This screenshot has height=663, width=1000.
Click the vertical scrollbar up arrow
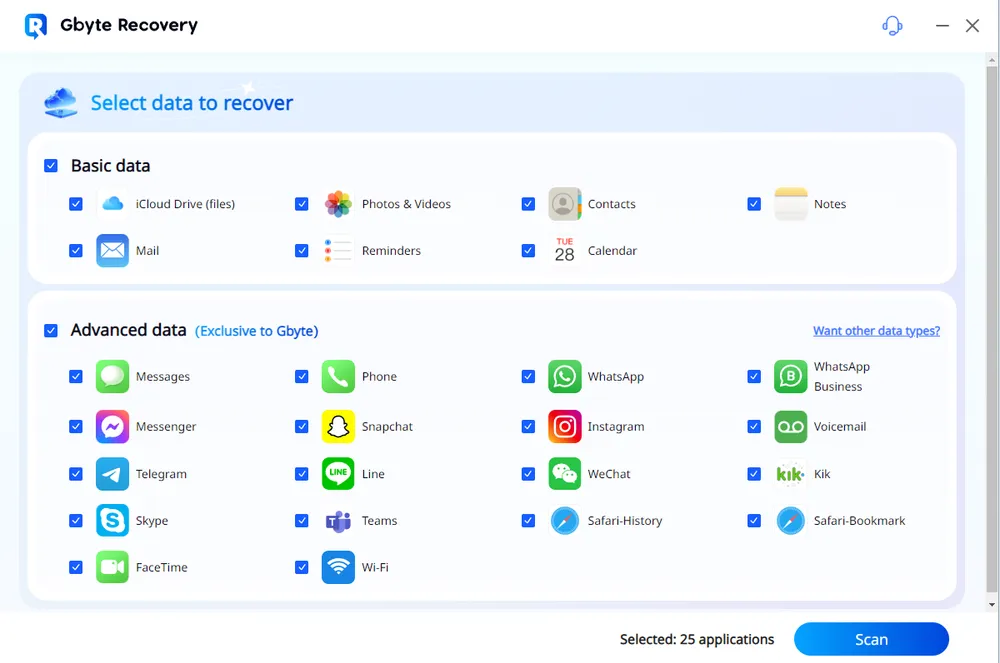(x=991, y=60)
